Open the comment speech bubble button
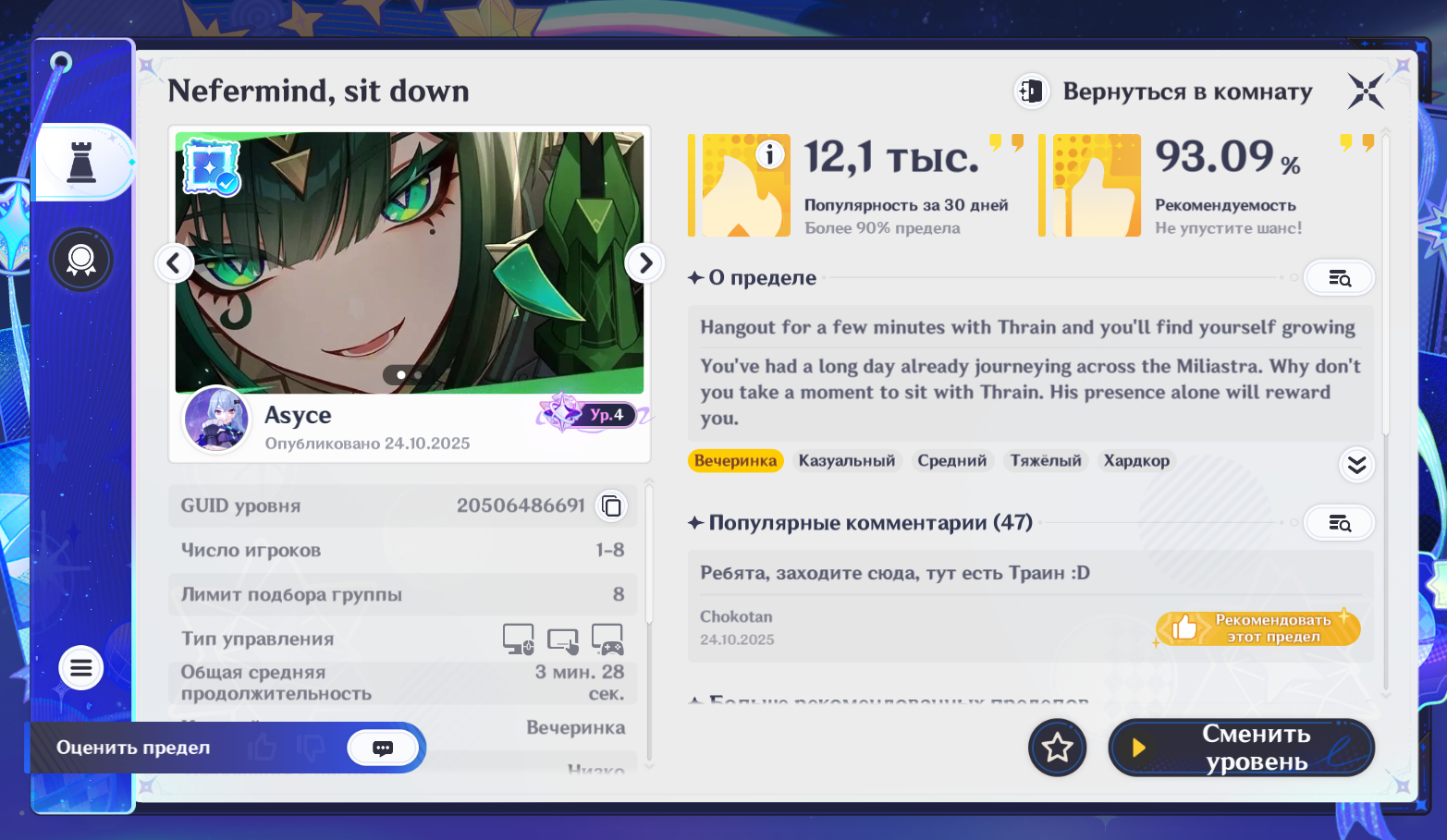Viewport: 1447px width, 840px height. pyautogui.click(x=383, y=748)
